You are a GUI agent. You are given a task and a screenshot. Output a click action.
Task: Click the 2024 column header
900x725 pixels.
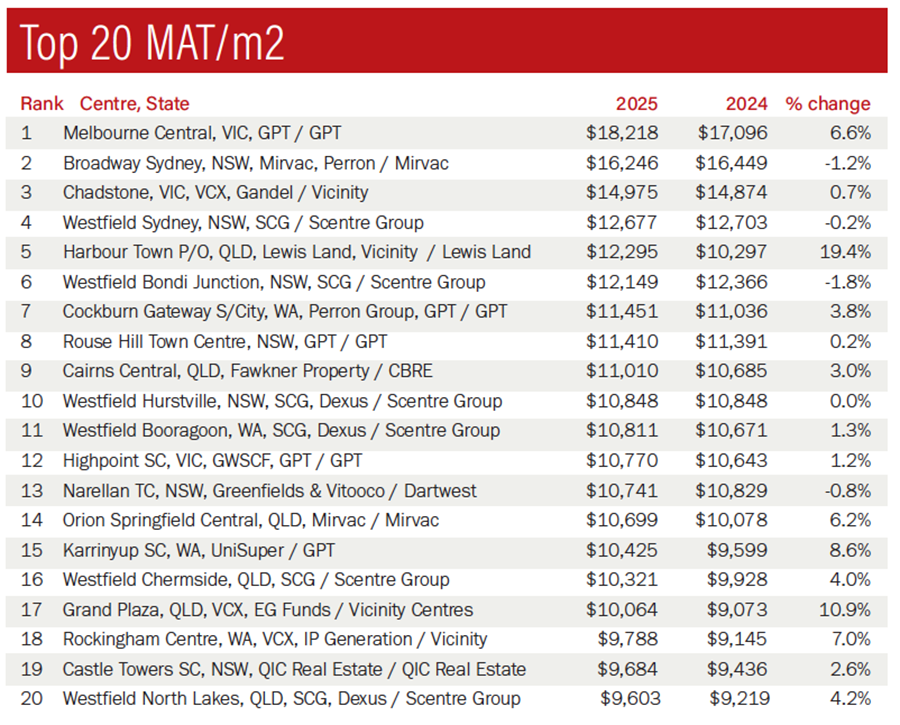[747, 104]
